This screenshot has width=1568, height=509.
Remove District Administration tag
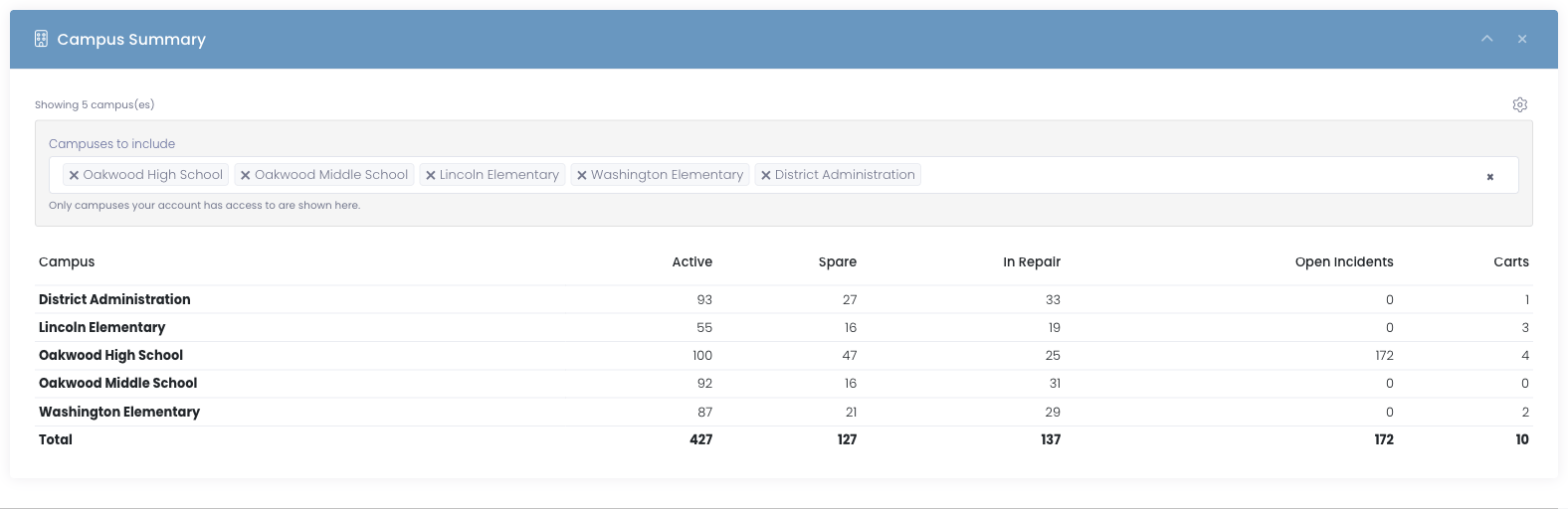pyautogui.click(x=766, y=175)
